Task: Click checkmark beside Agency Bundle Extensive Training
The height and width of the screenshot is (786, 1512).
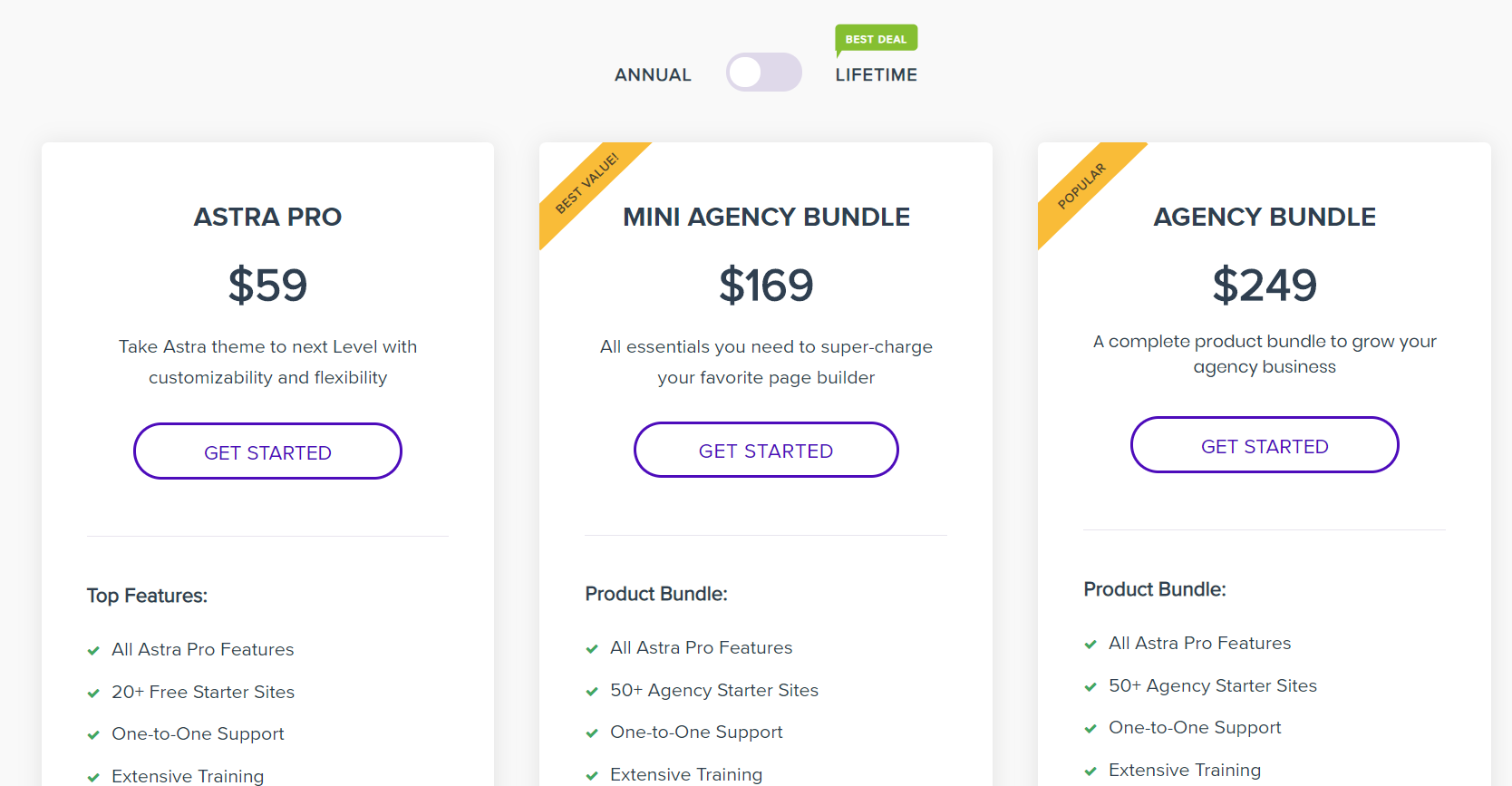Action: (1090, 771)
